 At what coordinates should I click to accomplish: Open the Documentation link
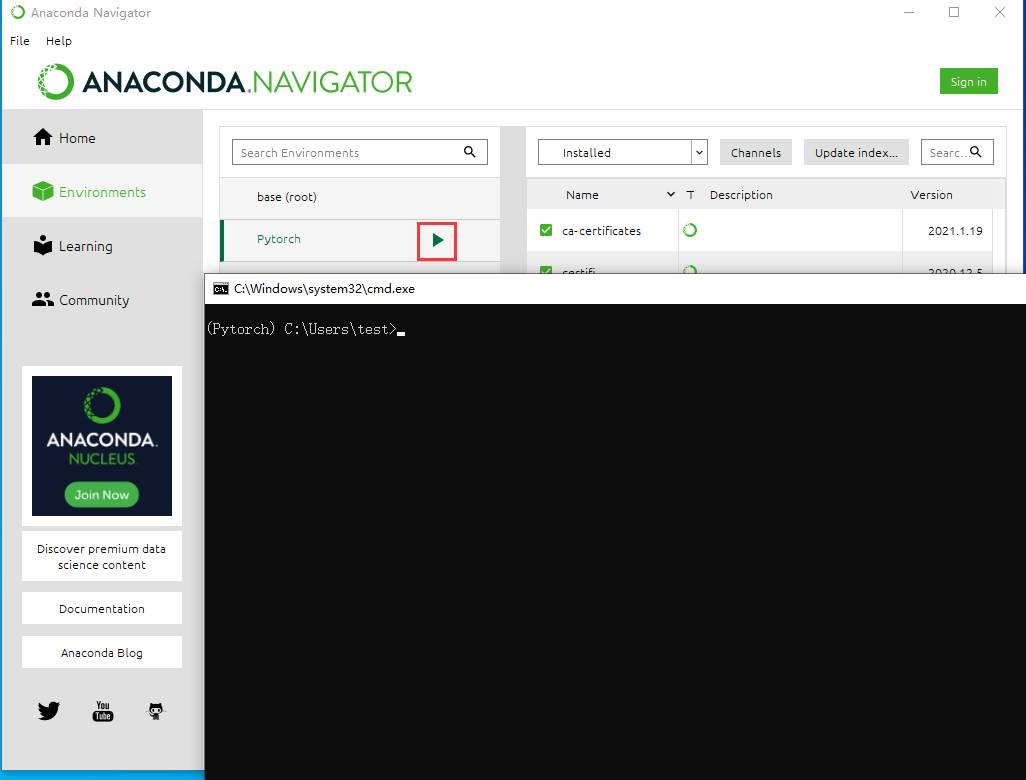coord(102,609)
